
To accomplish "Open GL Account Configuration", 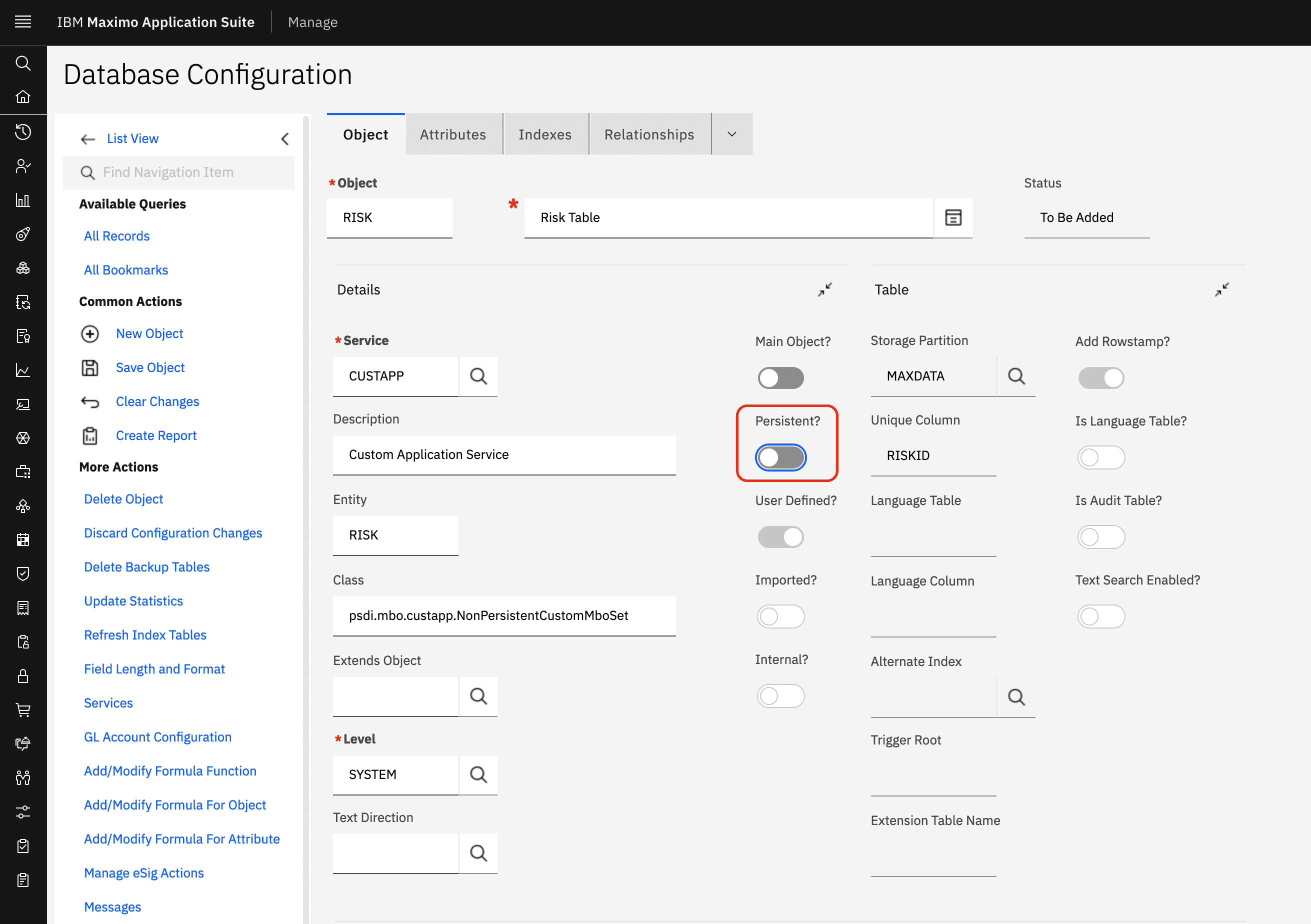I will point(157,737).
